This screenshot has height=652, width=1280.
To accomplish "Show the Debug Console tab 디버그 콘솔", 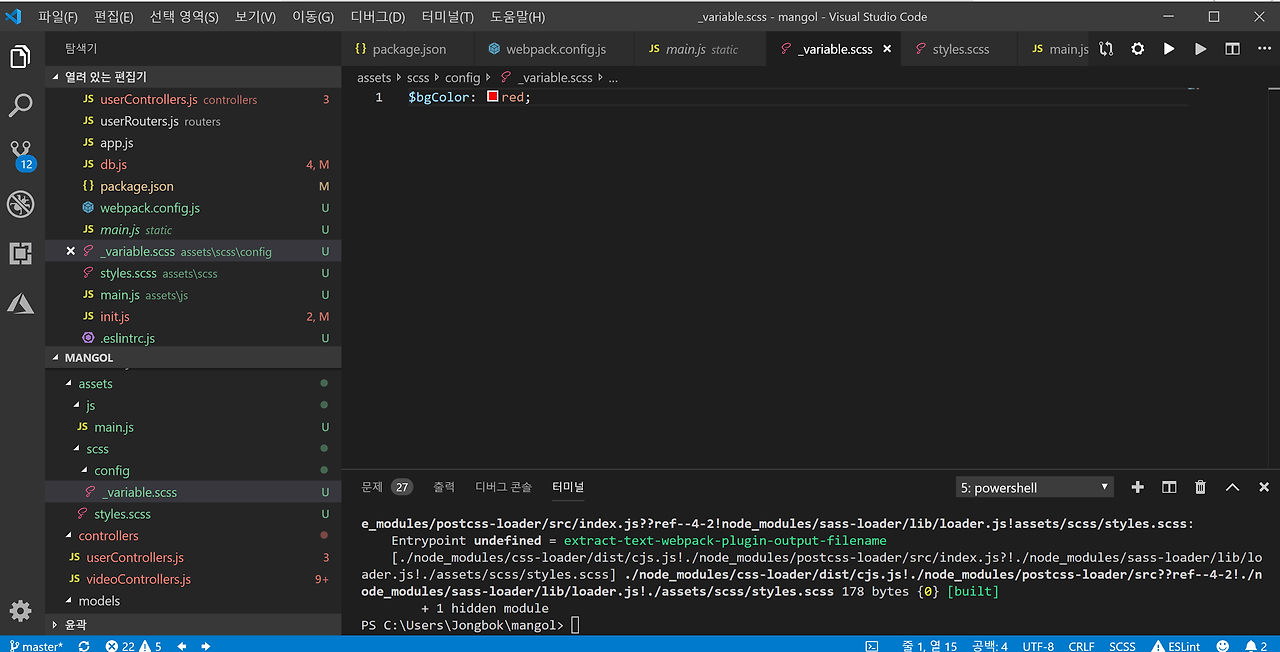I will (x=503, y=487).
